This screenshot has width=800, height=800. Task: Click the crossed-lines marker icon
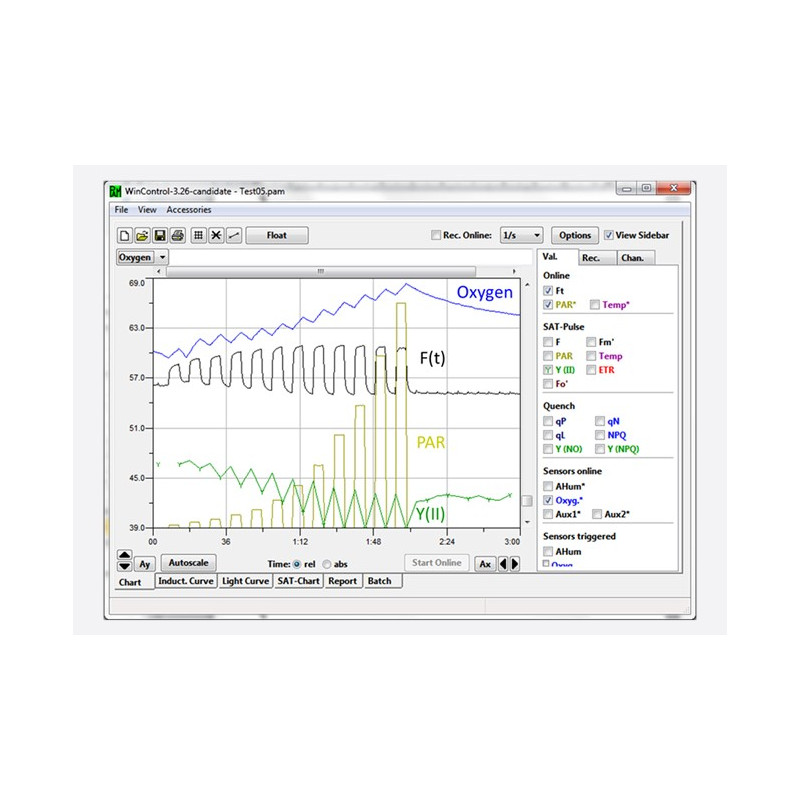(x=215, y=236)
